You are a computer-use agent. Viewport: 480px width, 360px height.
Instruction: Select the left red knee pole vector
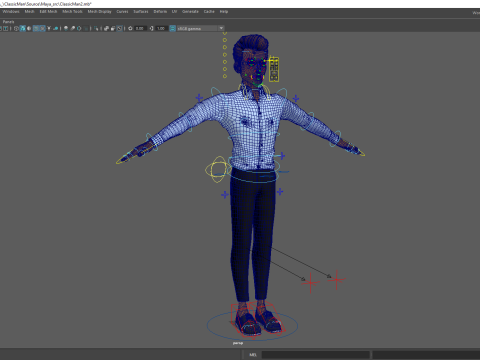click(311, 283)
